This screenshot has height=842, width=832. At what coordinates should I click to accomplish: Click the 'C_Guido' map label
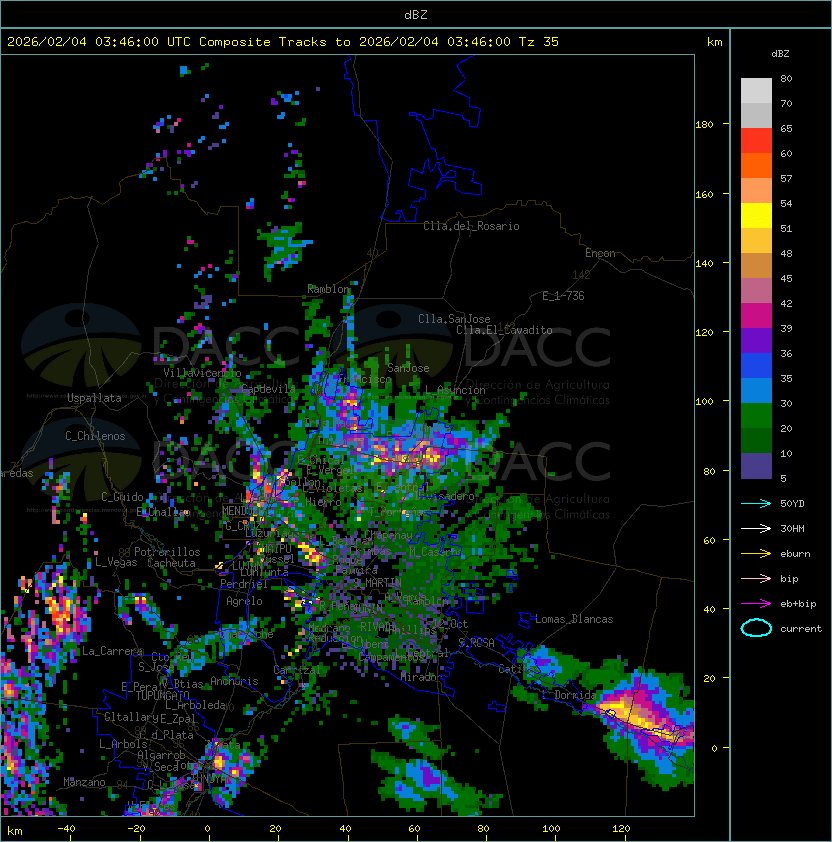pyautogui.click(x=122, y=497)
